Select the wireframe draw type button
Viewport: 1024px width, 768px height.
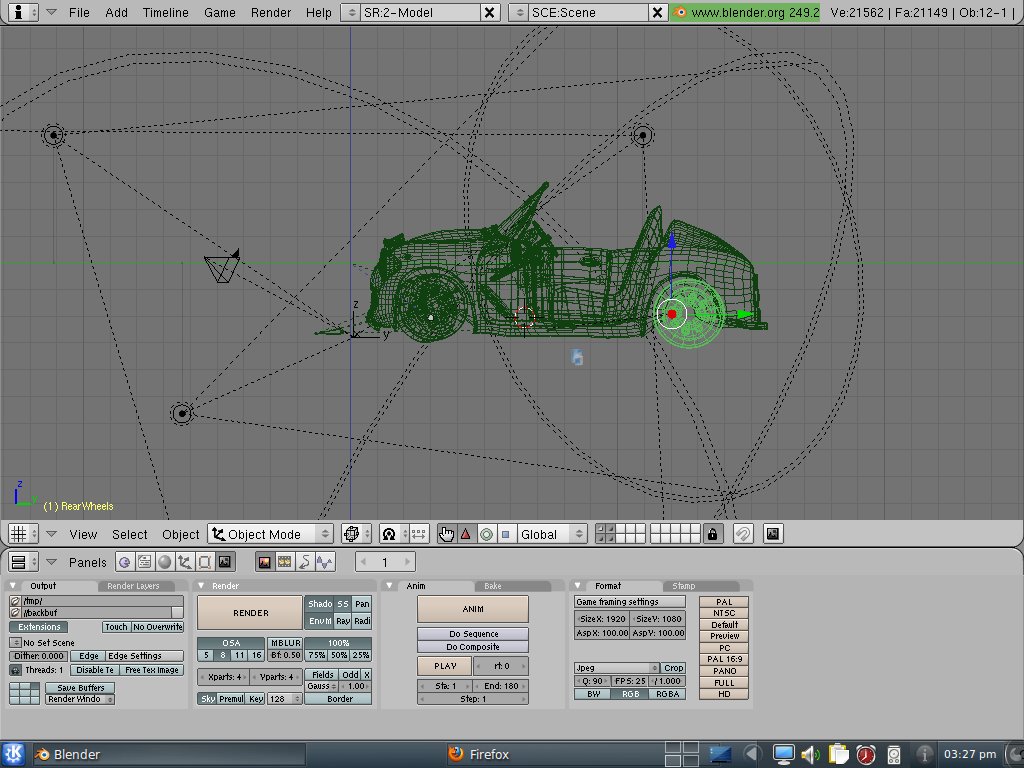(357, 534)
